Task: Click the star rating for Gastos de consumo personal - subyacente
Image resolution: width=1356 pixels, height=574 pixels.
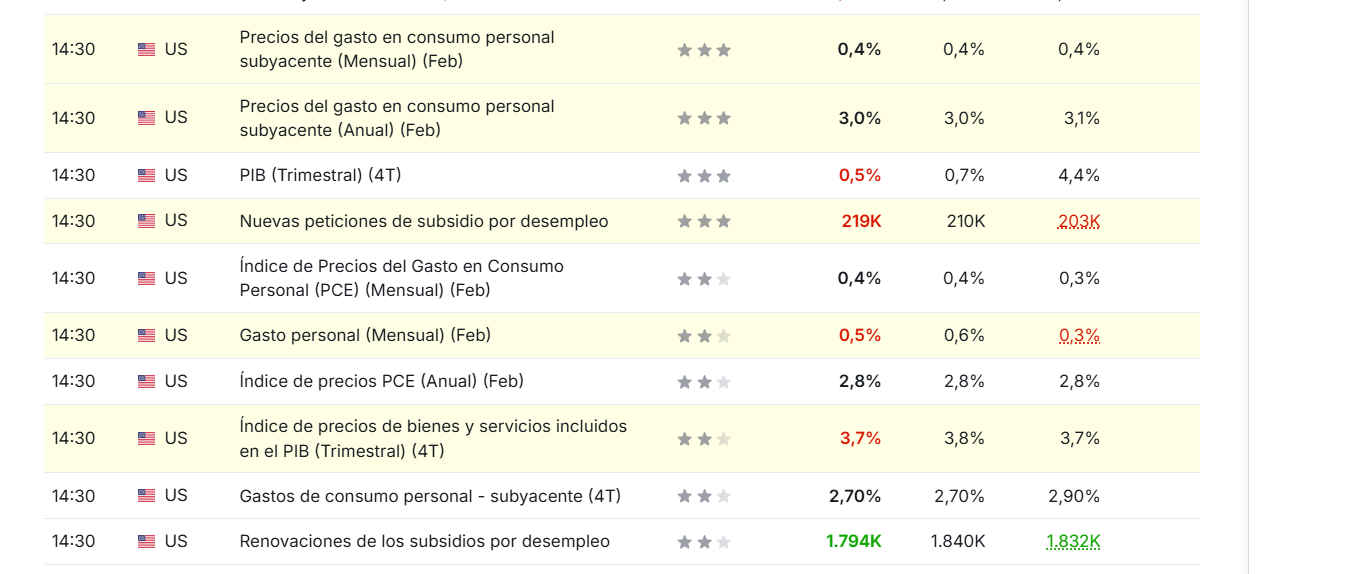Action: tap(704, 496)
